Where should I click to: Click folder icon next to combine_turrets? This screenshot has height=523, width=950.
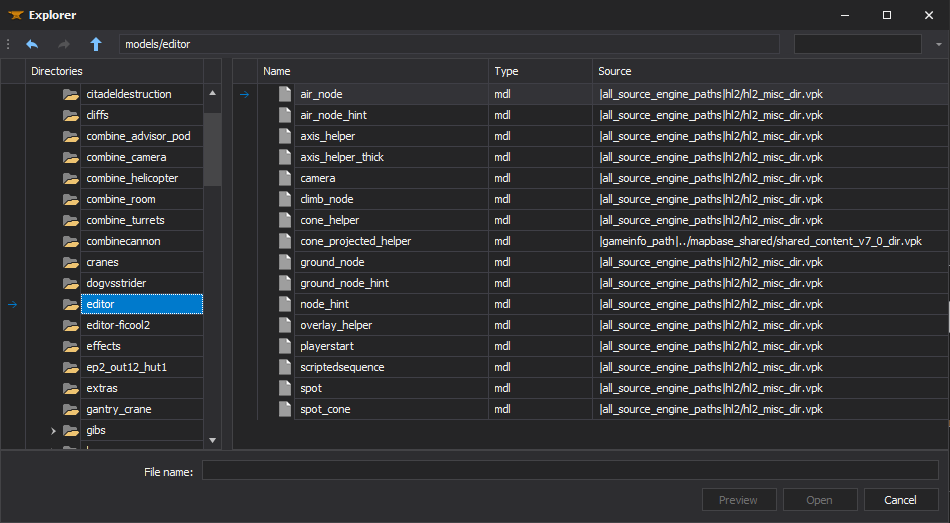pyautogui.click(x=70, y=220)
